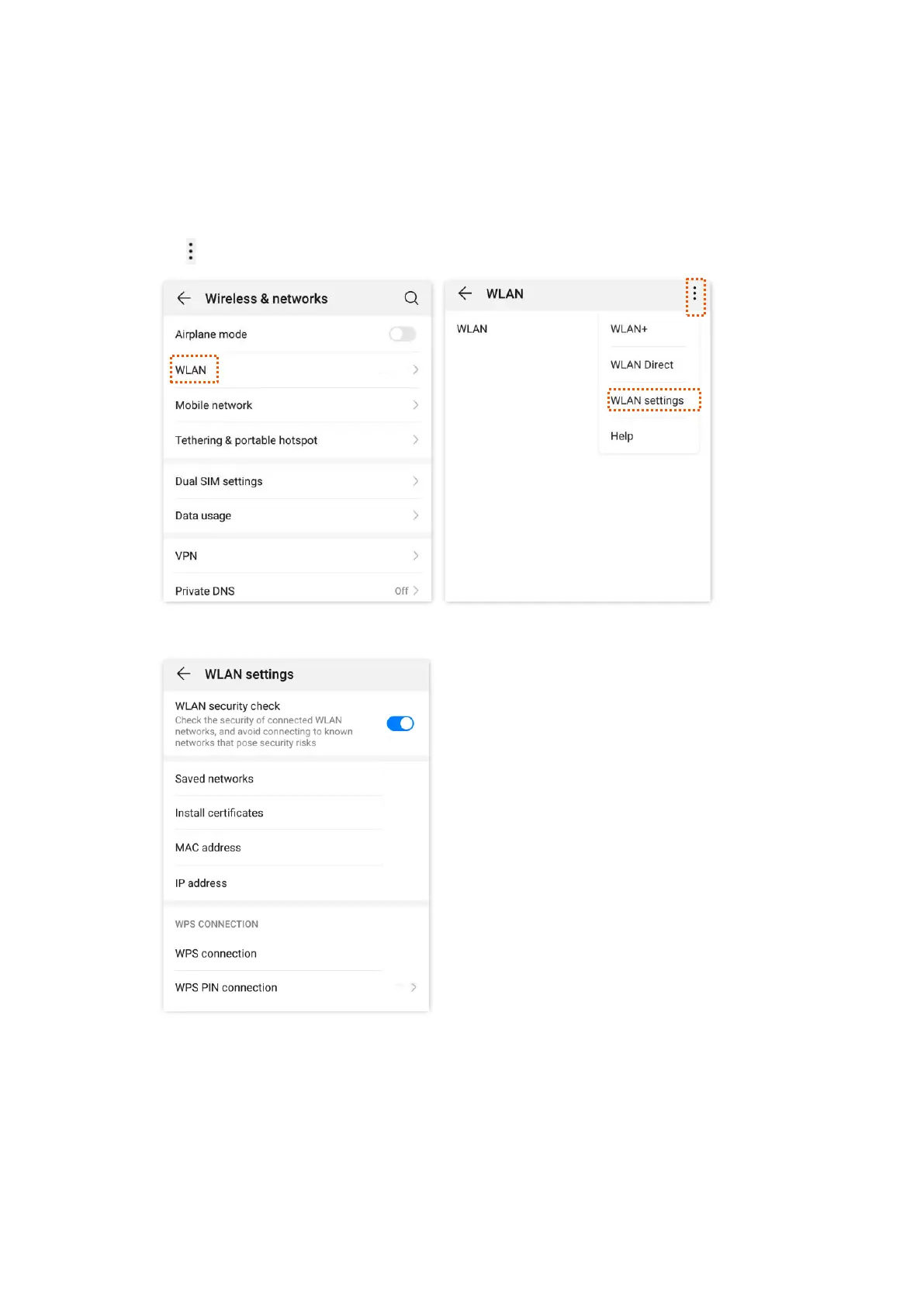This screenshot has height=1307, width=924.
Task: Expand WLAN row chevron
Action: coord(416,369)
